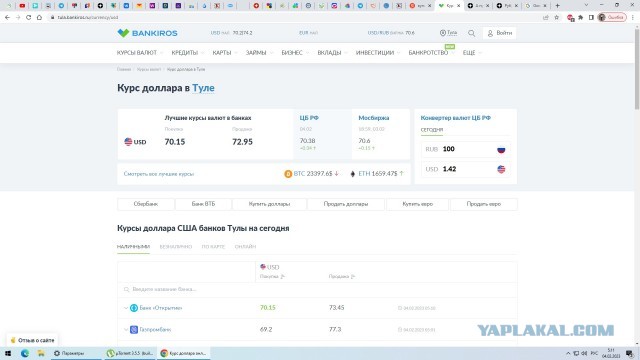Switch to the БЕЗНАЛИЧНО tab

tap(176, 247)
